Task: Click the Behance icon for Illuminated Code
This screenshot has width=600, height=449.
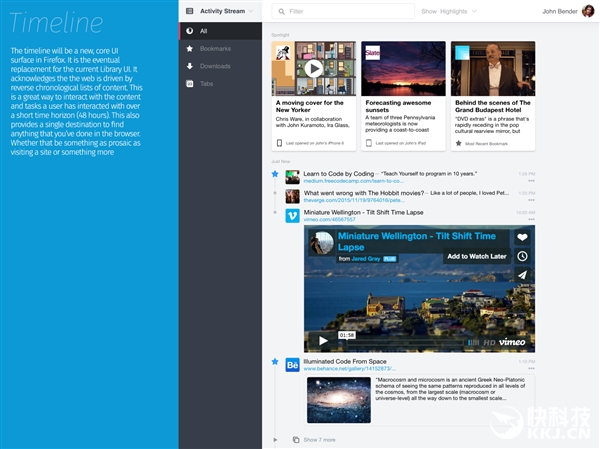Action: coord(293,364)
